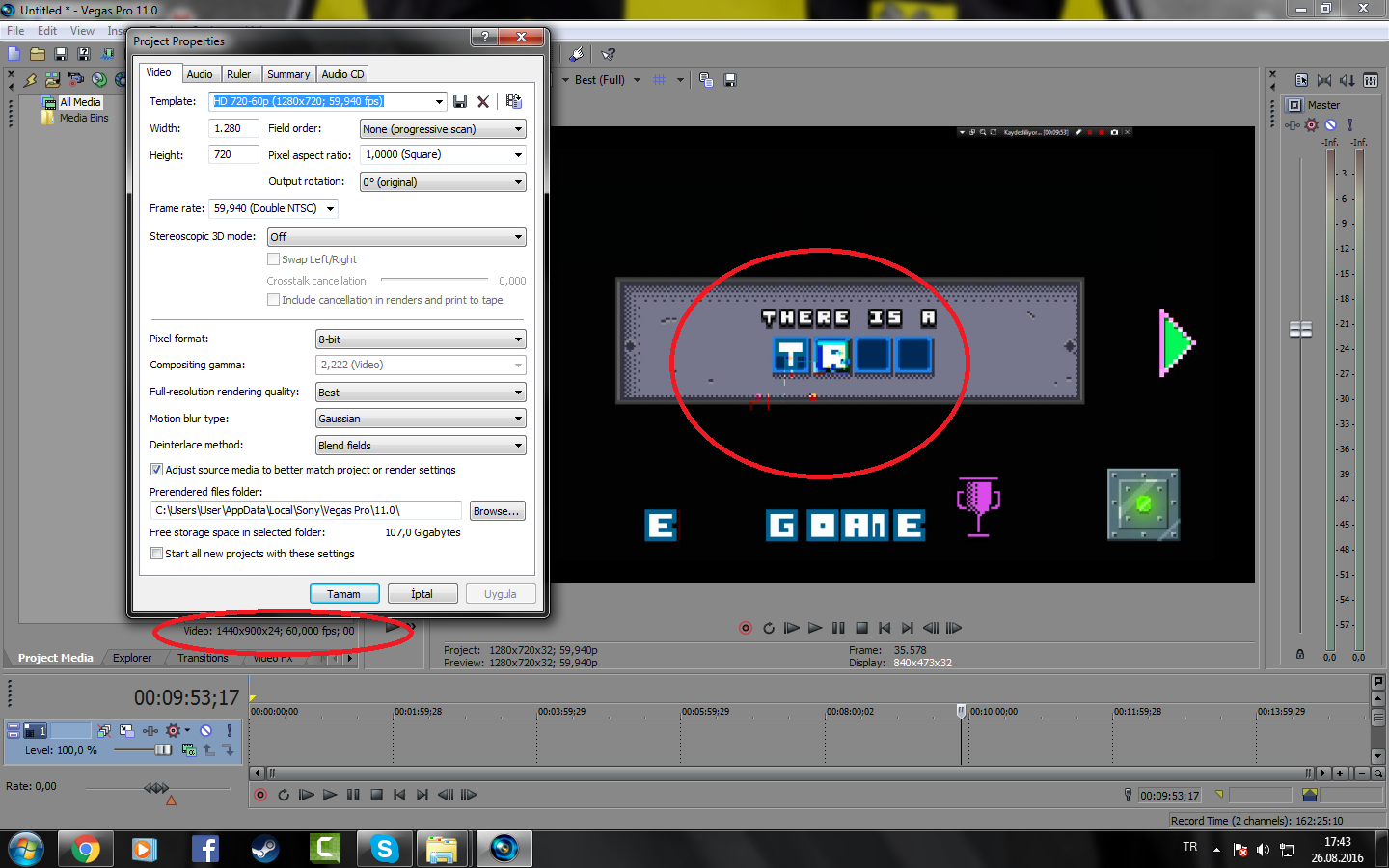Viewport: 1389px width, 868px height.
Task: Click the Width input field
Action: (x=234, y=128)
